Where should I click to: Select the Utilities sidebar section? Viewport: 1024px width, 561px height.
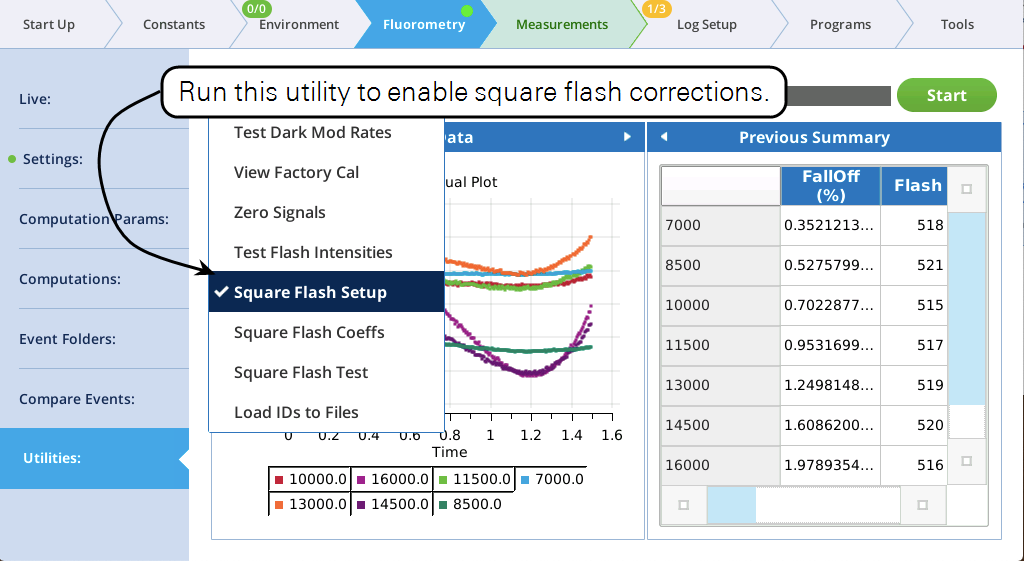click(95, 458)
